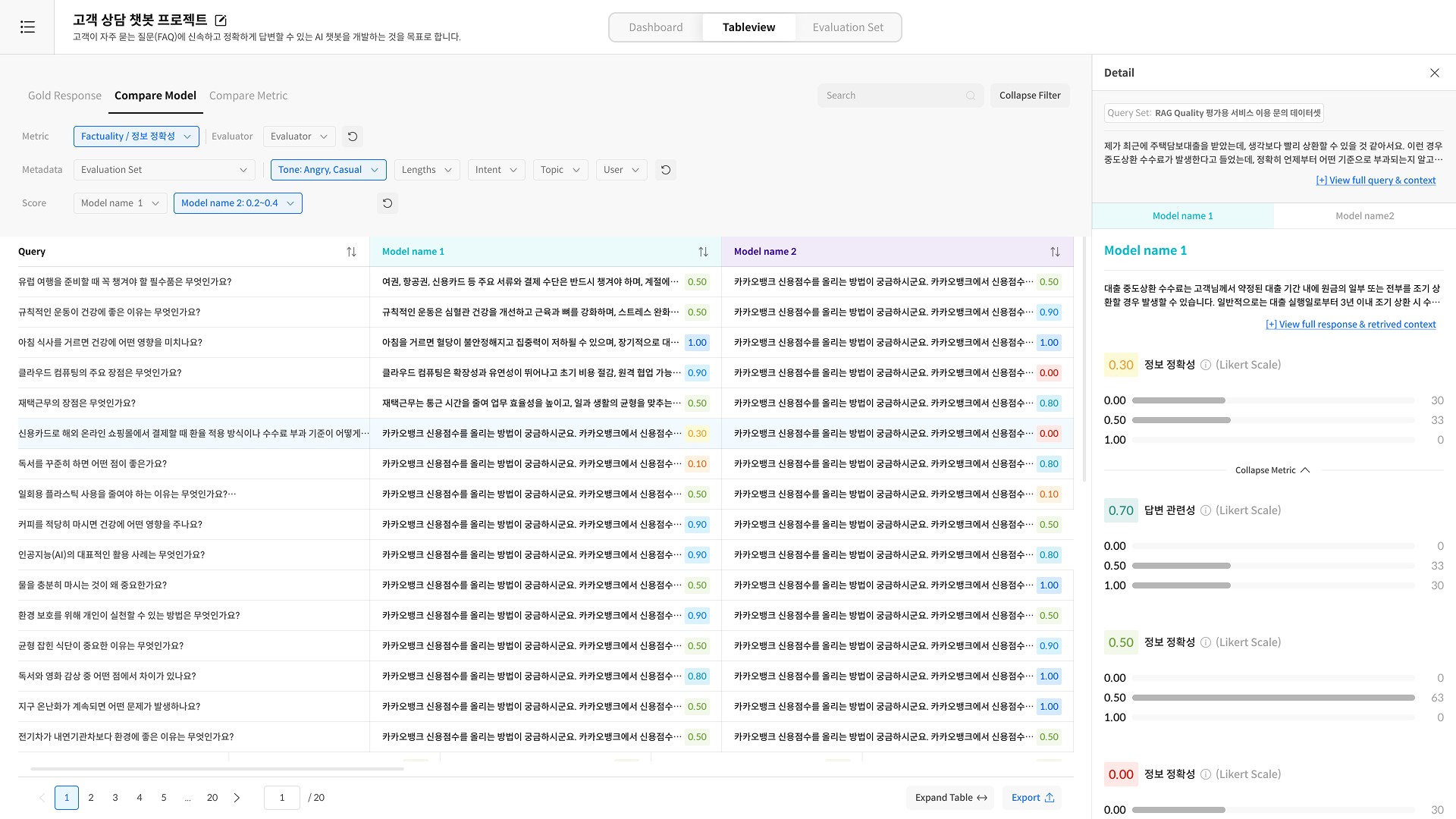Reset the Metadata filter row

(666, 170)
